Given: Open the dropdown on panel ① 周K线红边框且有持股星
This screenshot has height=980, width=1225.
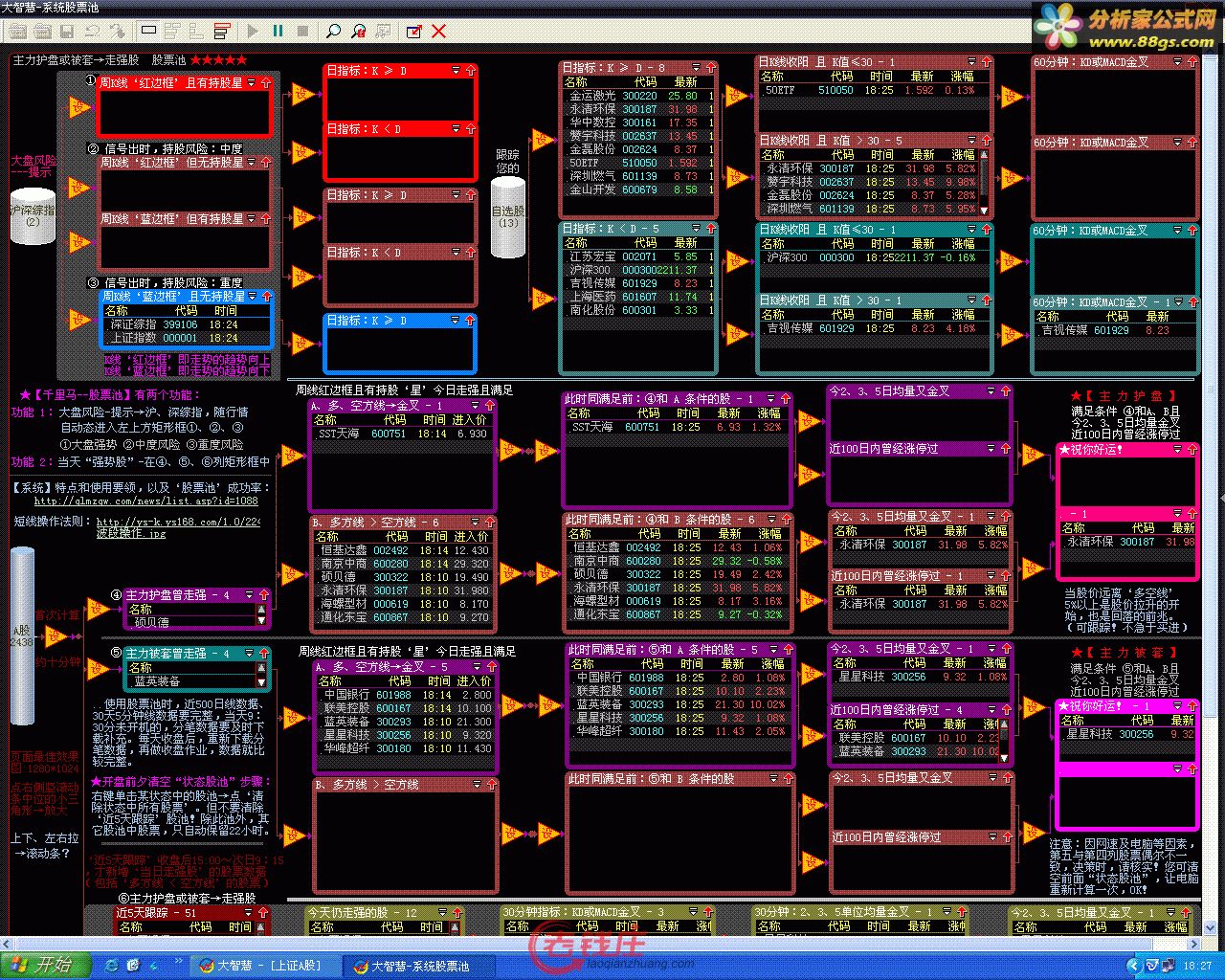Looking at the screenshot, I should pos(252,83).
